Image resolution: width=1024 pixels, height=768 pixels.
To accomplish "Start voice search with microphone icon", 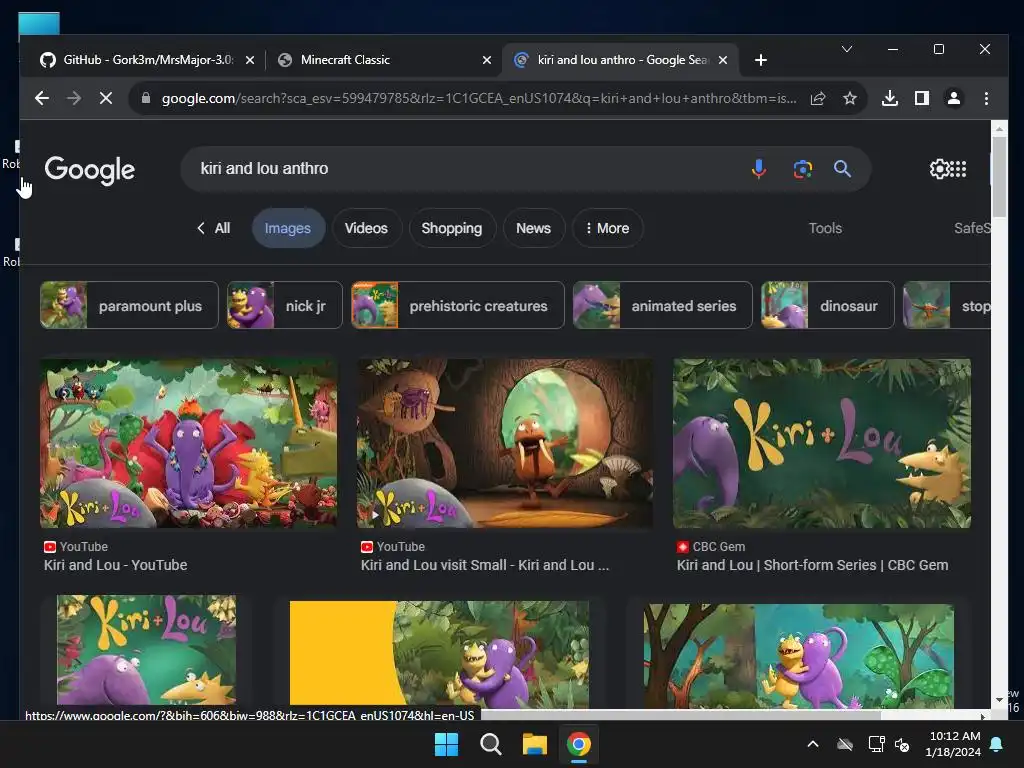I will (758, 169).
